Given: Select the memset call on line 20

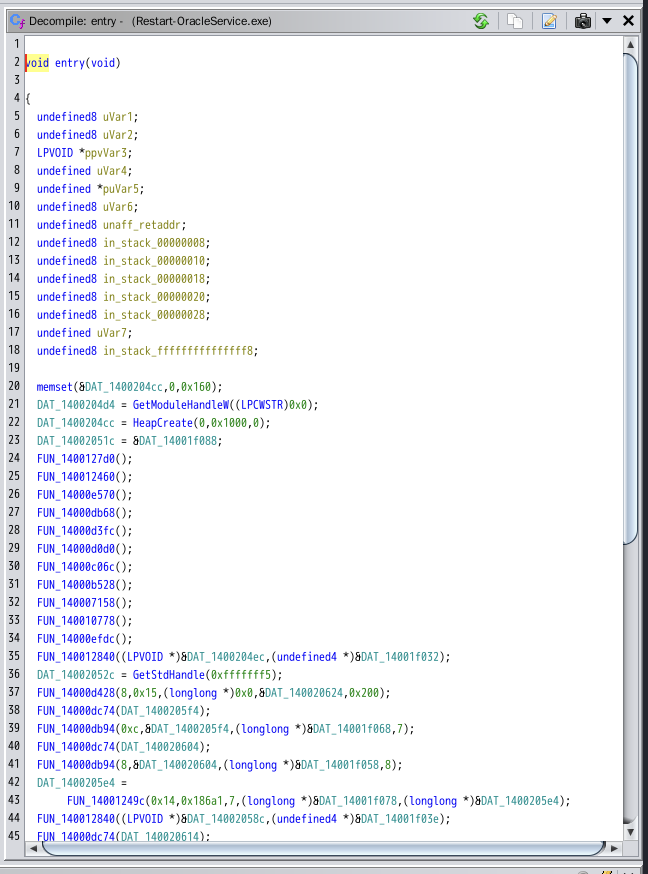Looking at the screenshot, I should [x=54, y=387].
